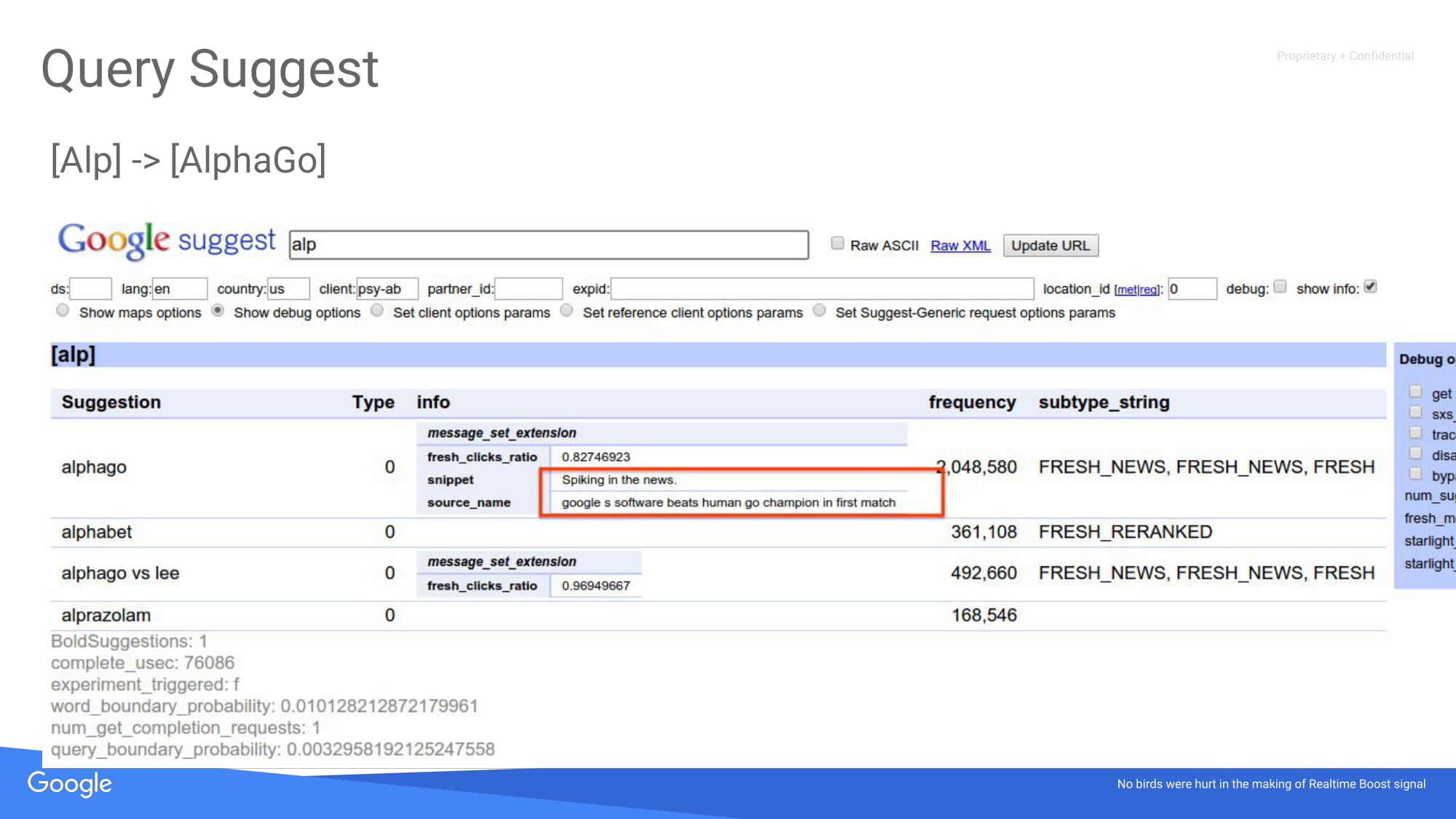Check the 'byp' debug option checkbox
1456x819 pixels.
1415,473
